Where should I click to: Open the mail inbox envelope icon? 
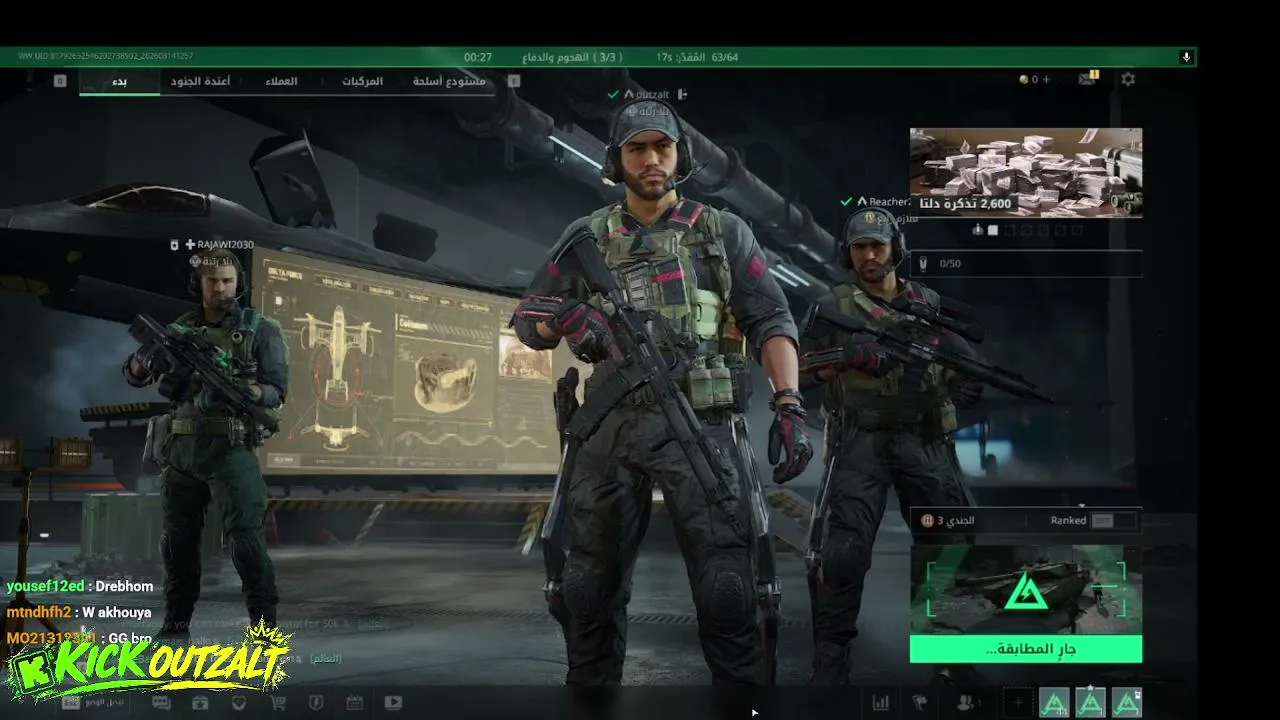pos(1087,79)
